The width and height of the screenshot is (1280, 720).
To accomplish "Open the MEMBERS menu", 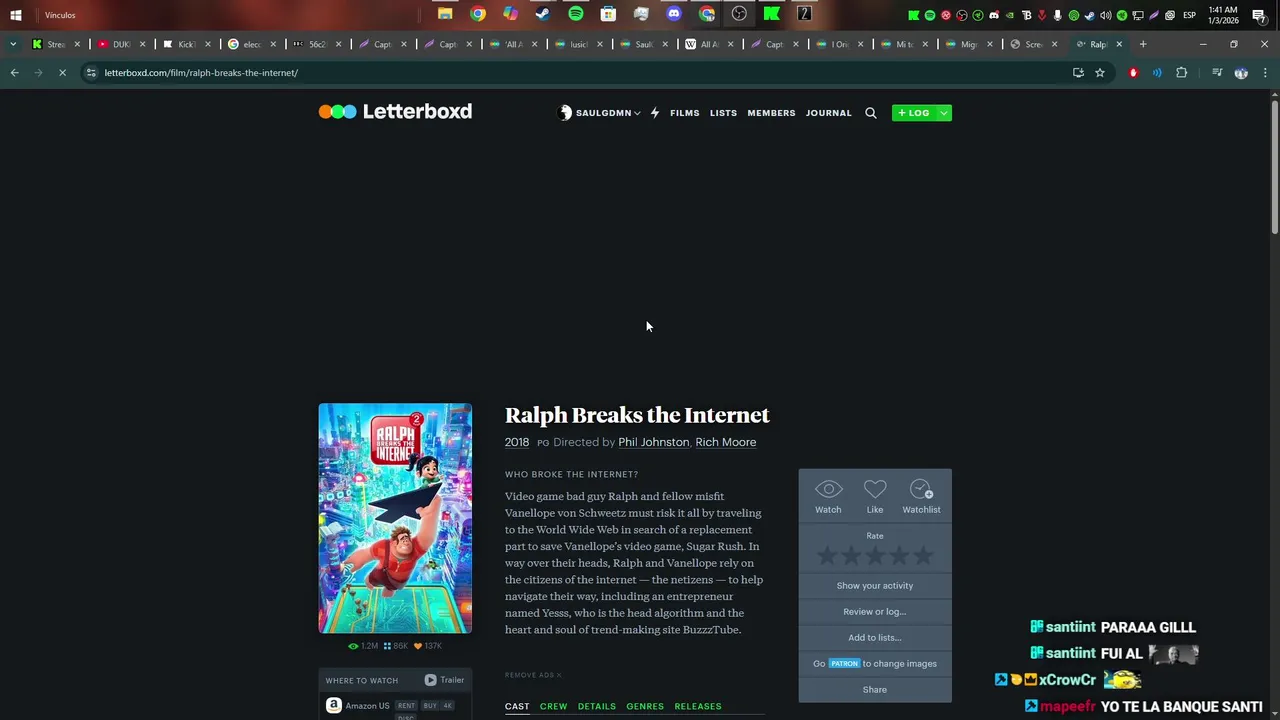I will tap(771, 113).
